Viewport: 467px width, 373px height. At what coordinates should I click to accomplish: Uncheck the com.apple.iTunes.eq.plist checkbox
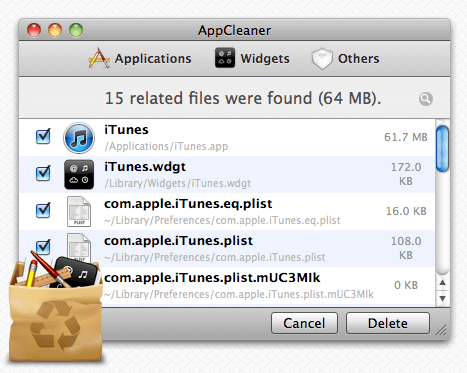43,210
